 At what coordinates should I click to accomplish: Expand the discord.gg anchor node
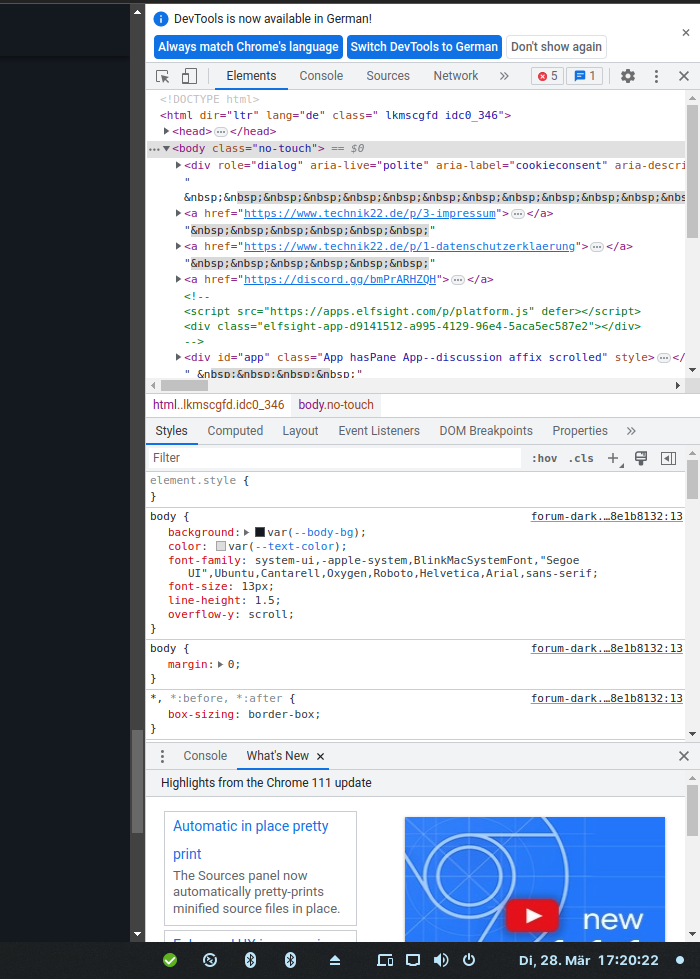[x=178, y=280]
